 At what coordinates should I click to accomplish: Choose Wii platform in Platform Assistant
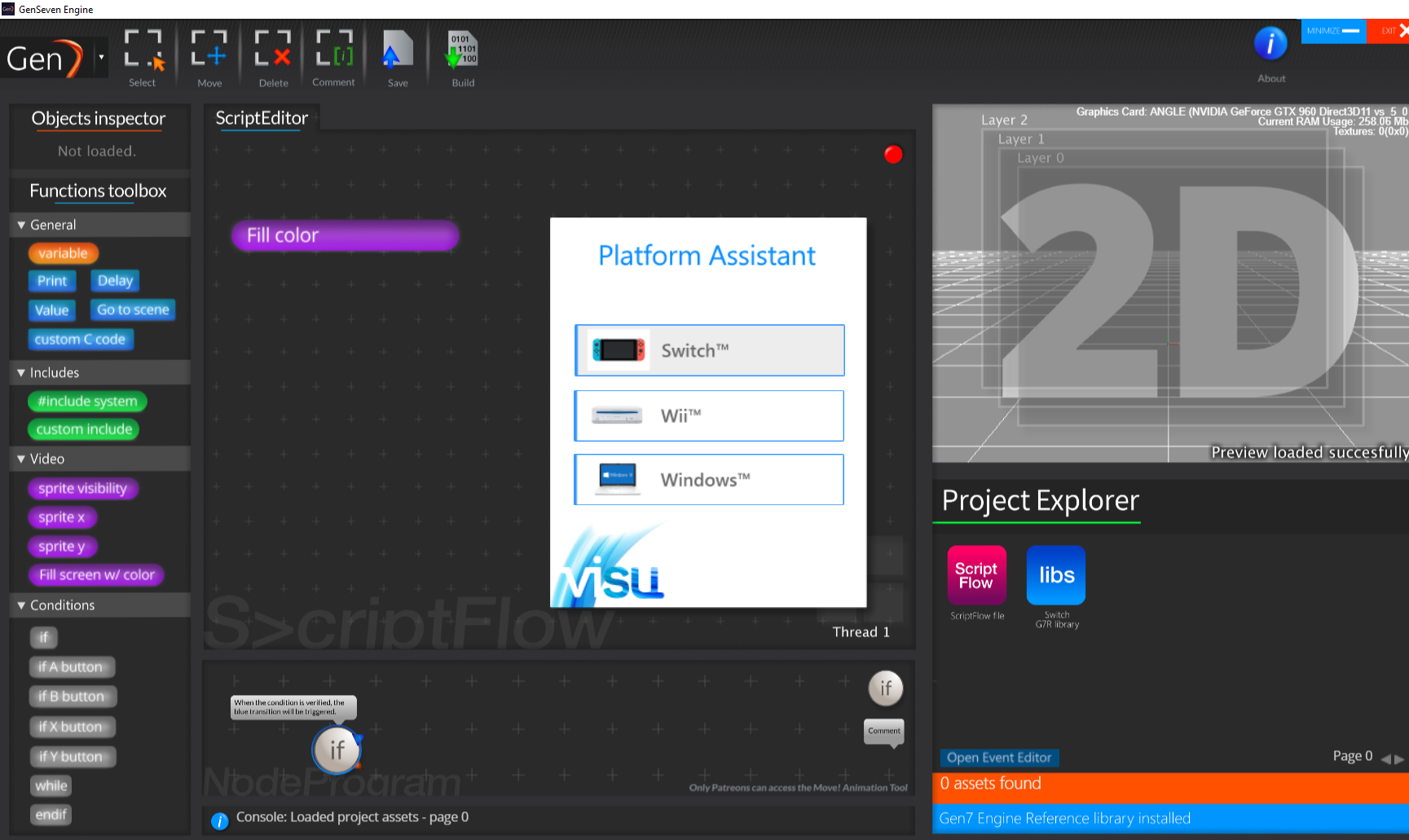click(x=709, y=416)
